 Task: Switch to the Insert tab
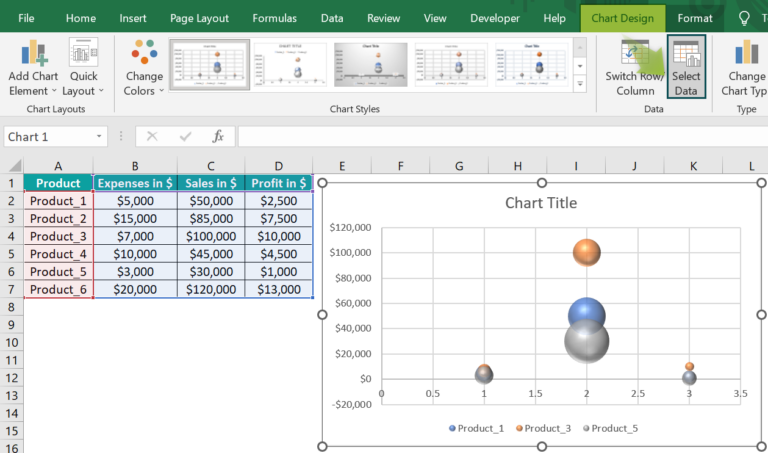133,18
